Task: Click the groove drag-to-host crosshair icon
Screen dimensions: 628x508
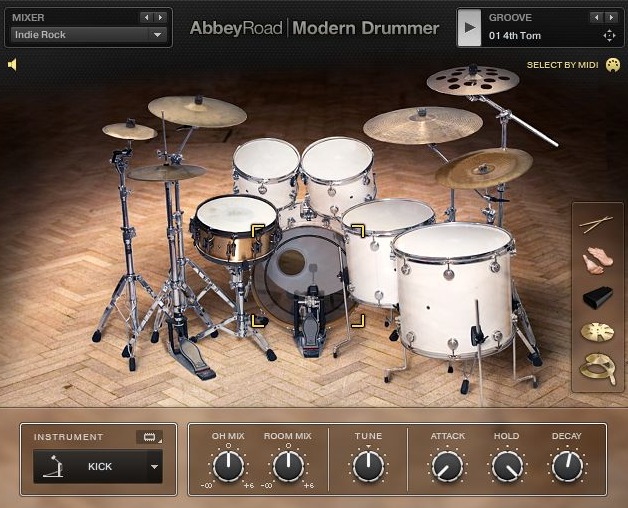Action: point(609,36)
